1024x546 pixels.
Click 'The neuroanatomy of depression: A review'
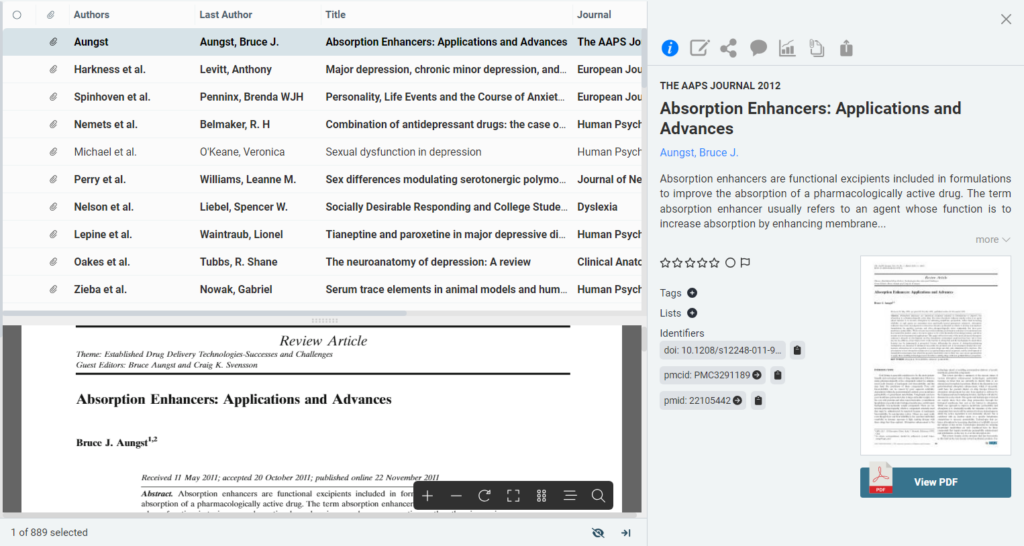coord(428,262)
